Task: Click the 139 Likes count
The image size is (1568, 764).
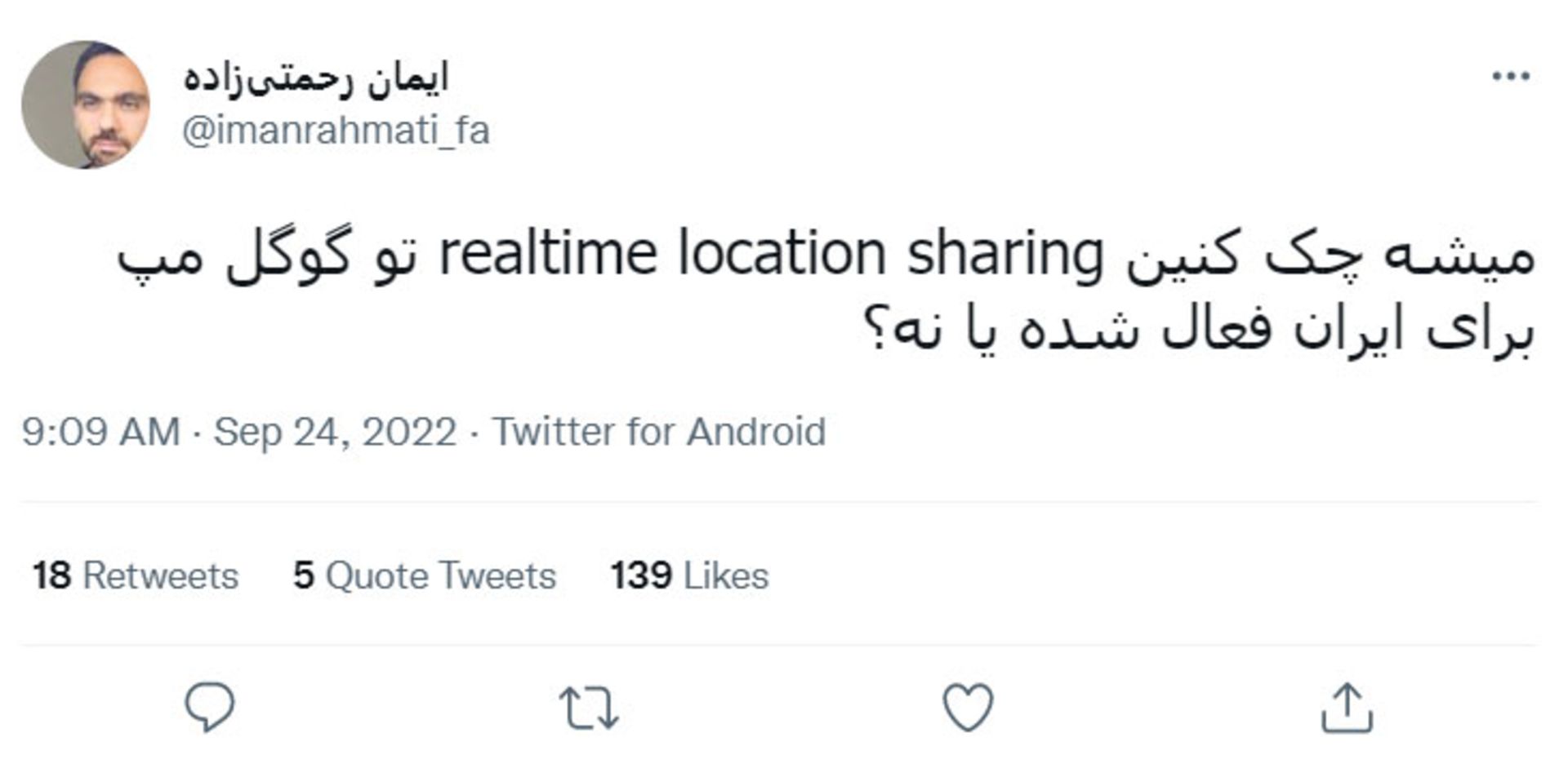Action: click(x=688, y=575)
